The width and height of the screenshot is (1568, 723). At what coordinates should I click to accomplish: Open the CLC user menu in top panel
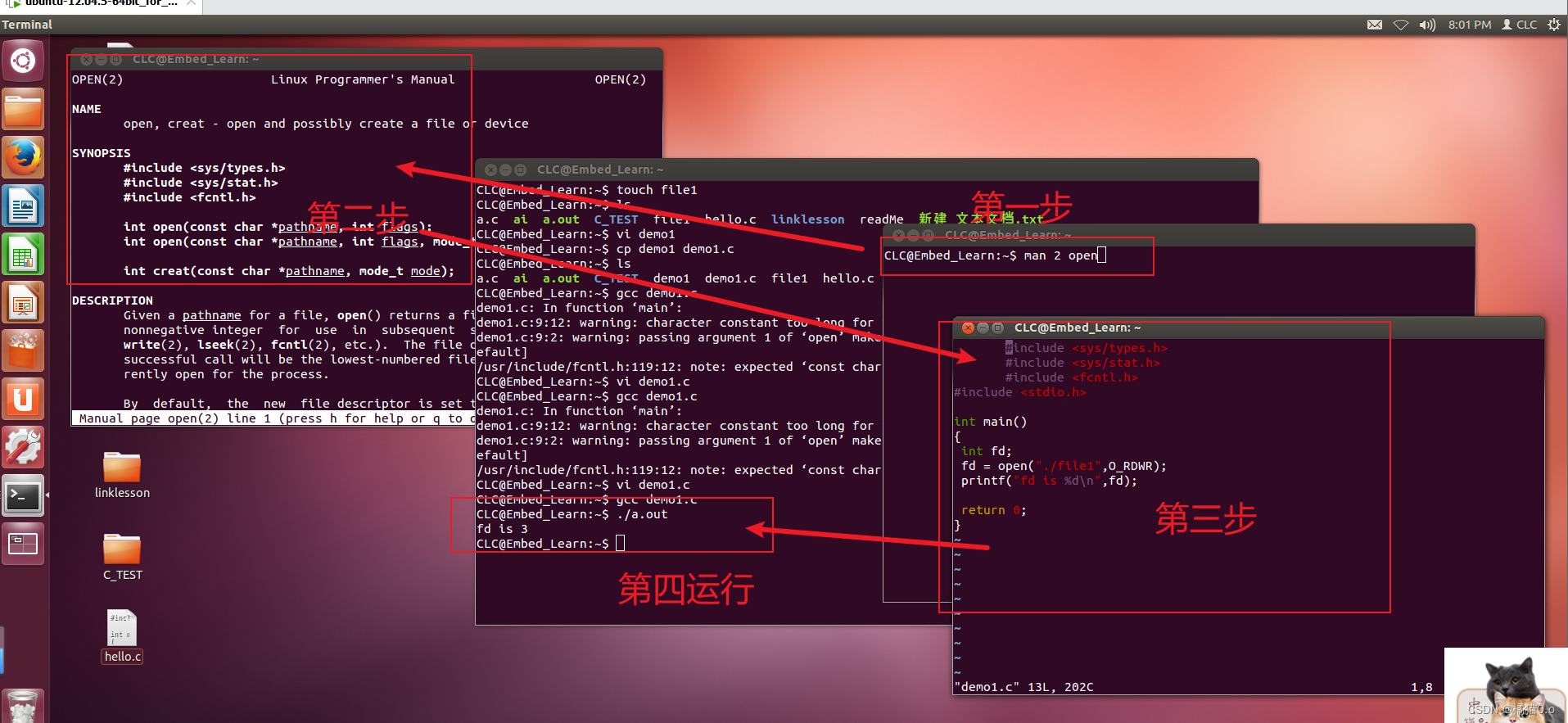(1520, 25)
